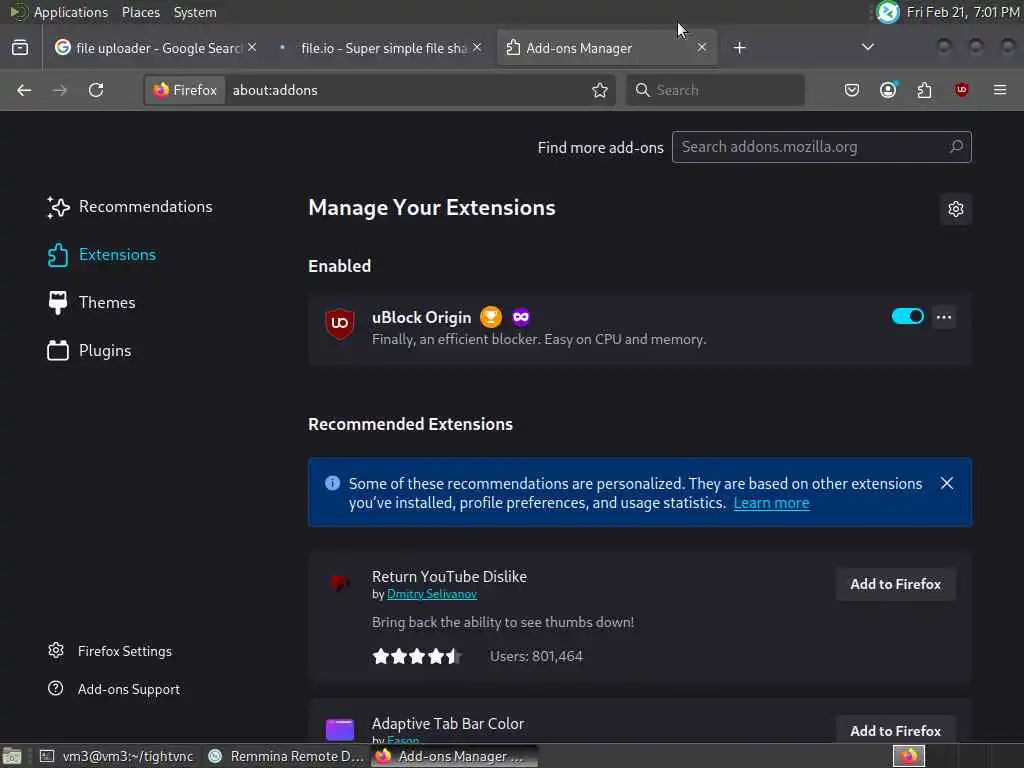
Task: Open the Extensions category
Action: [x=102, y=255]
